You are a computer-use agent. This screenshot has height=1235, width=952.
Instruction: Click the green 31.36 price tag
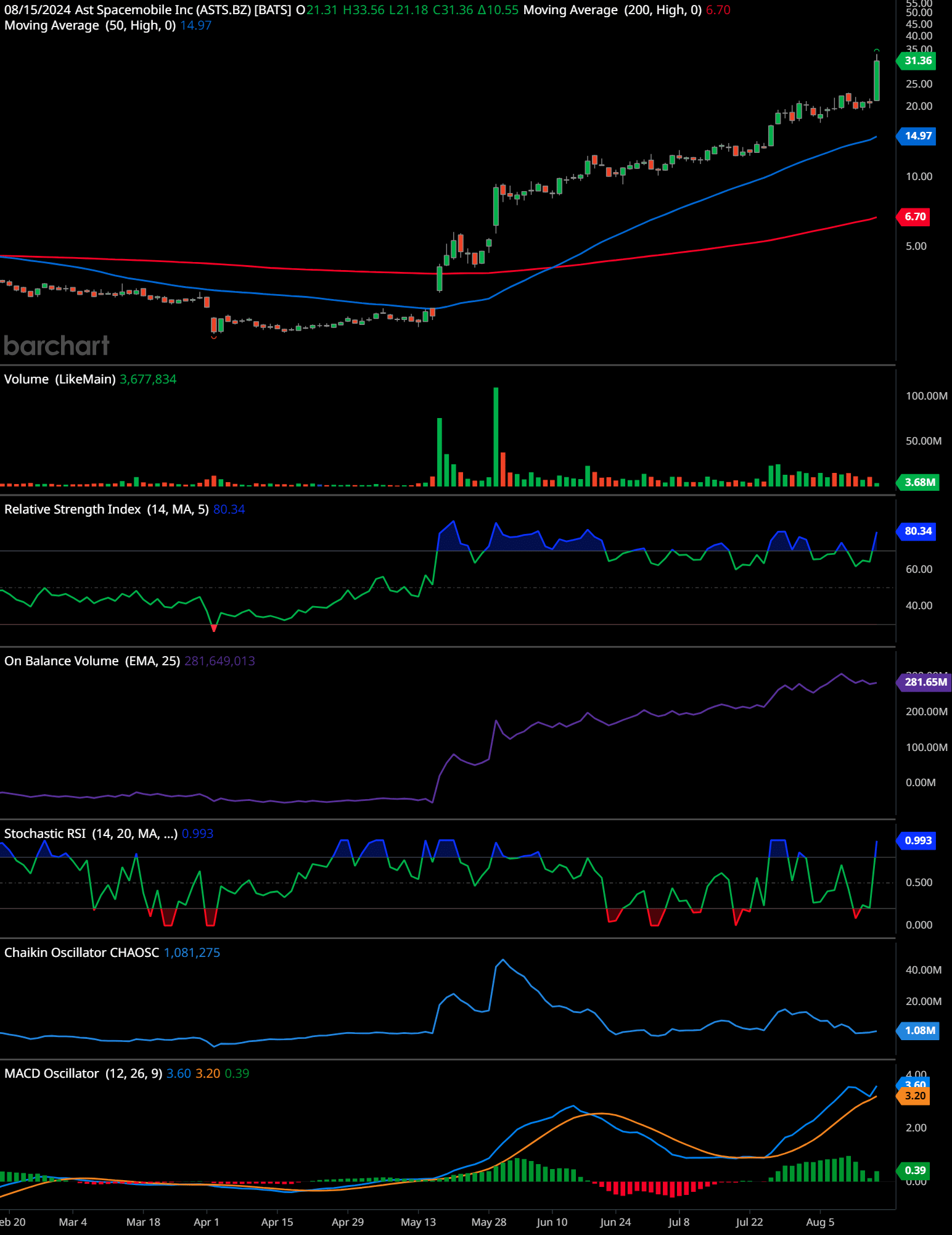(x=917, y=60)
